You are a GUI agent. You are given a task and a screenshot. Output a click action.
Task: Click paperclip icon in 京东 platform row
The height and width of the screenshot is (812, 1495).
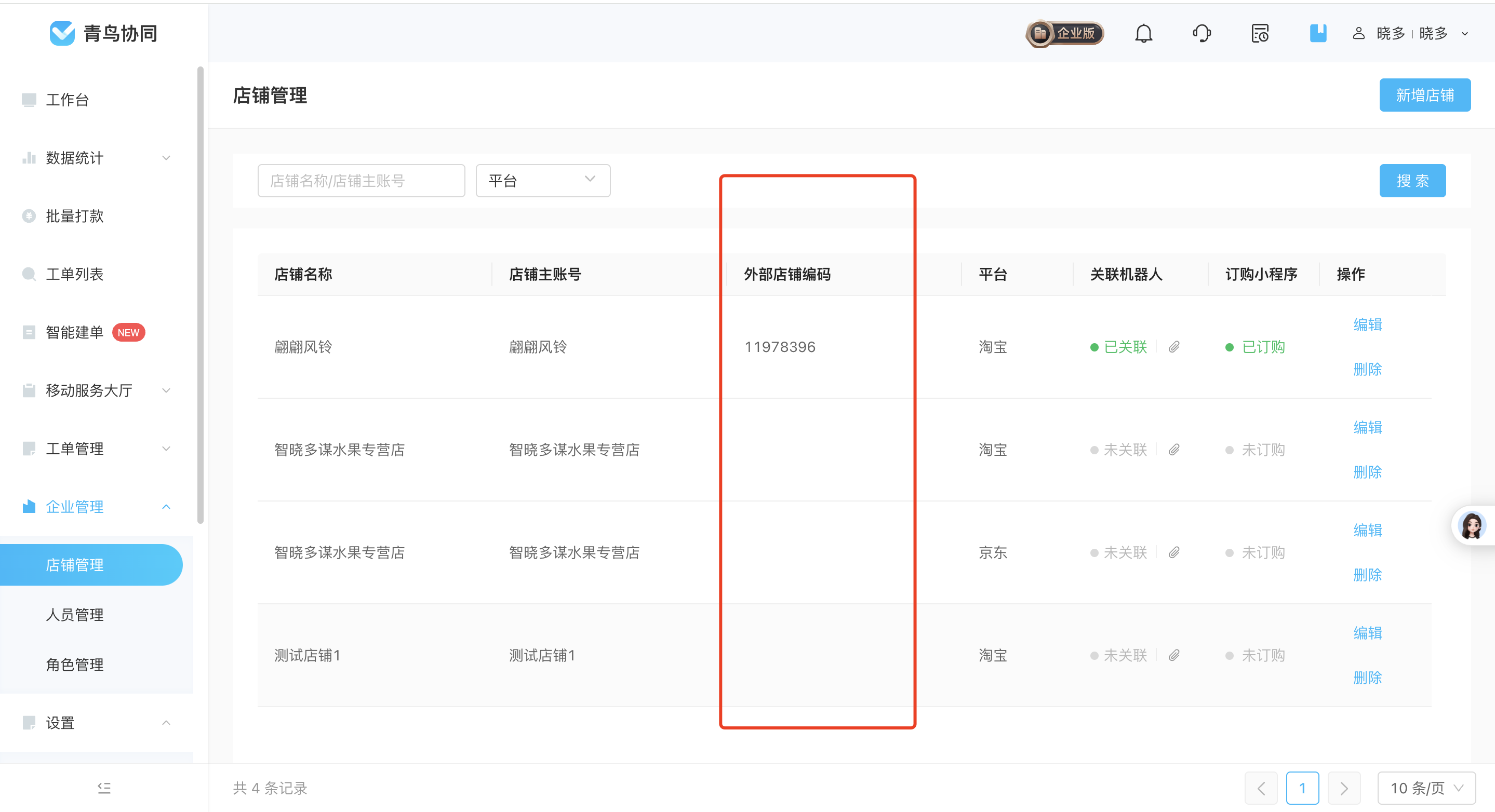pyautogui.click(x=1174, y=553)
